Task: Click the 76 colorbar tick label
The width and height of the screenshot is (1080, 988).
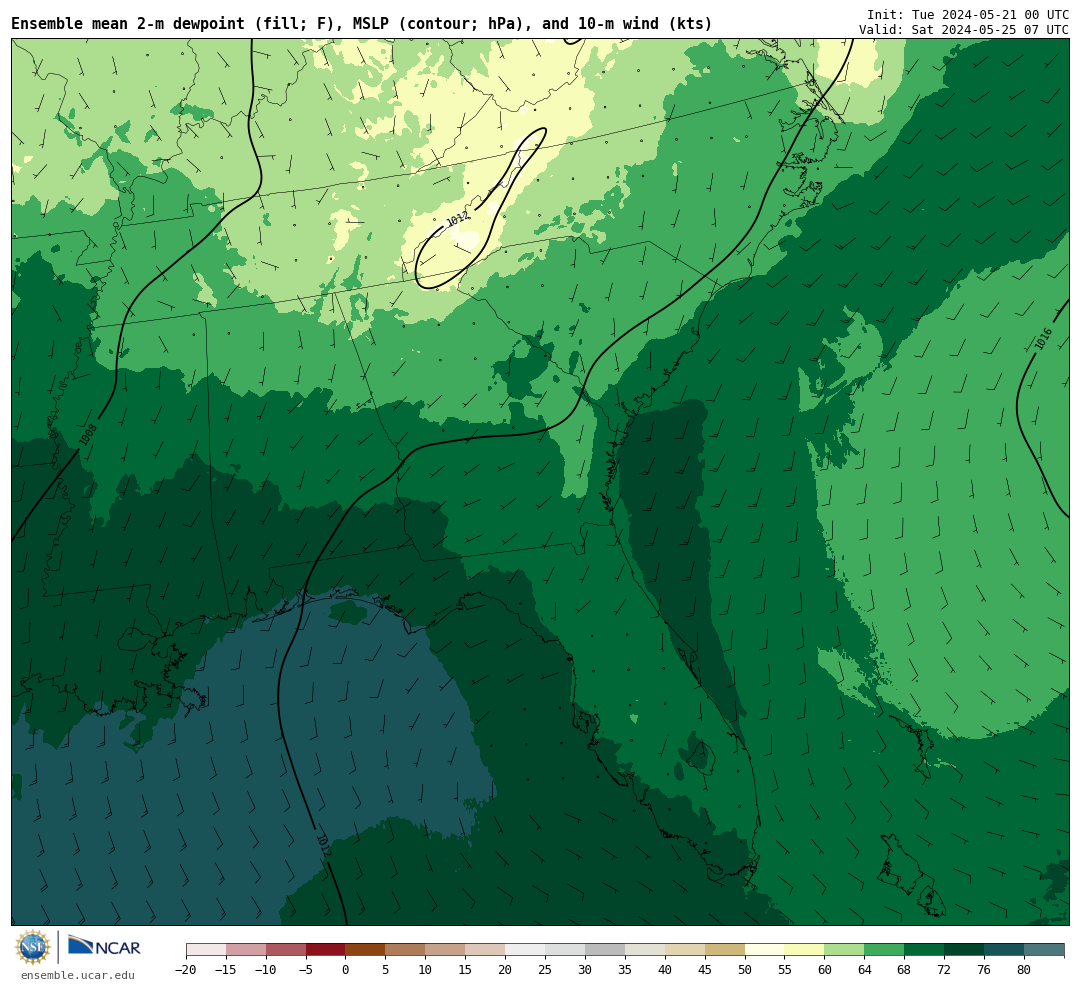Action: 984,970
